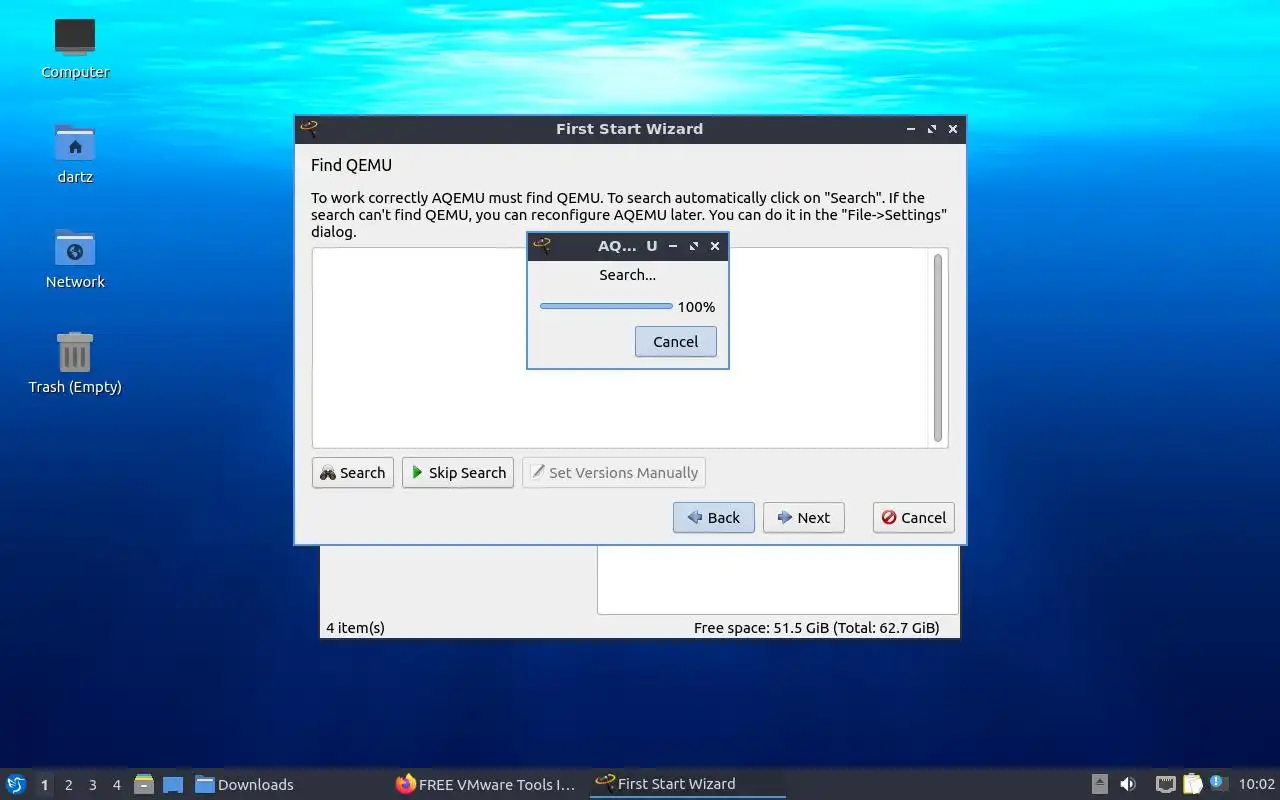Click the Skip Search button
The image size is (1280, 800).
[x=458, y=473]
